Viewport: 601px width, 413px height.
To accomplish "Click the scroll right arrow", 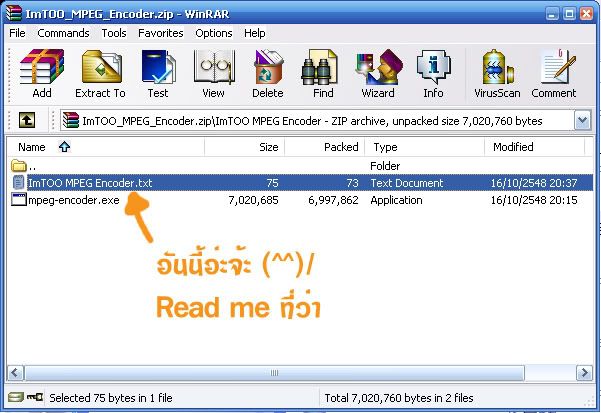I will tap(585, 373).
